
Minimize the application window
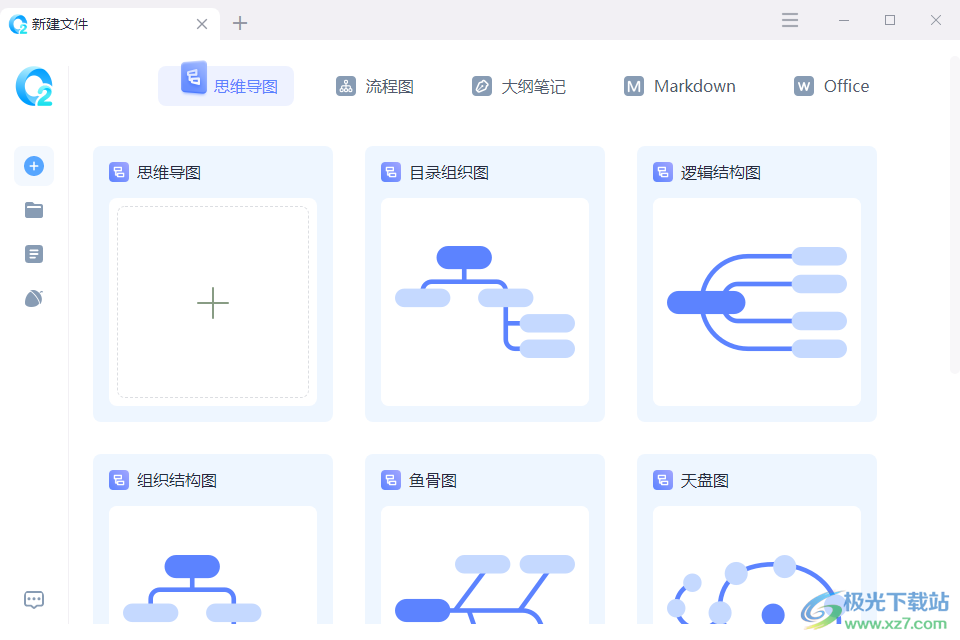click(844, 20)
